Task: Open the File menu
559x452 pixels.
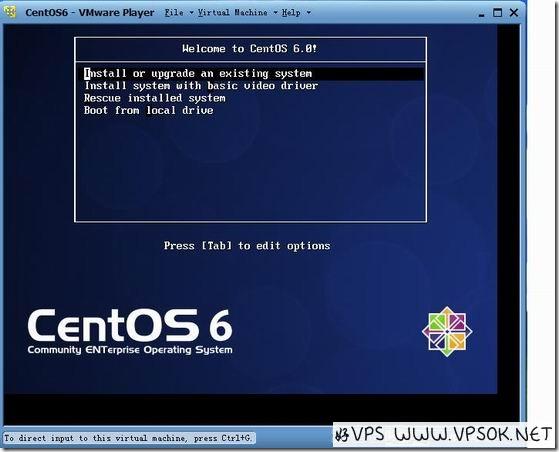Action: coord(174,12)
